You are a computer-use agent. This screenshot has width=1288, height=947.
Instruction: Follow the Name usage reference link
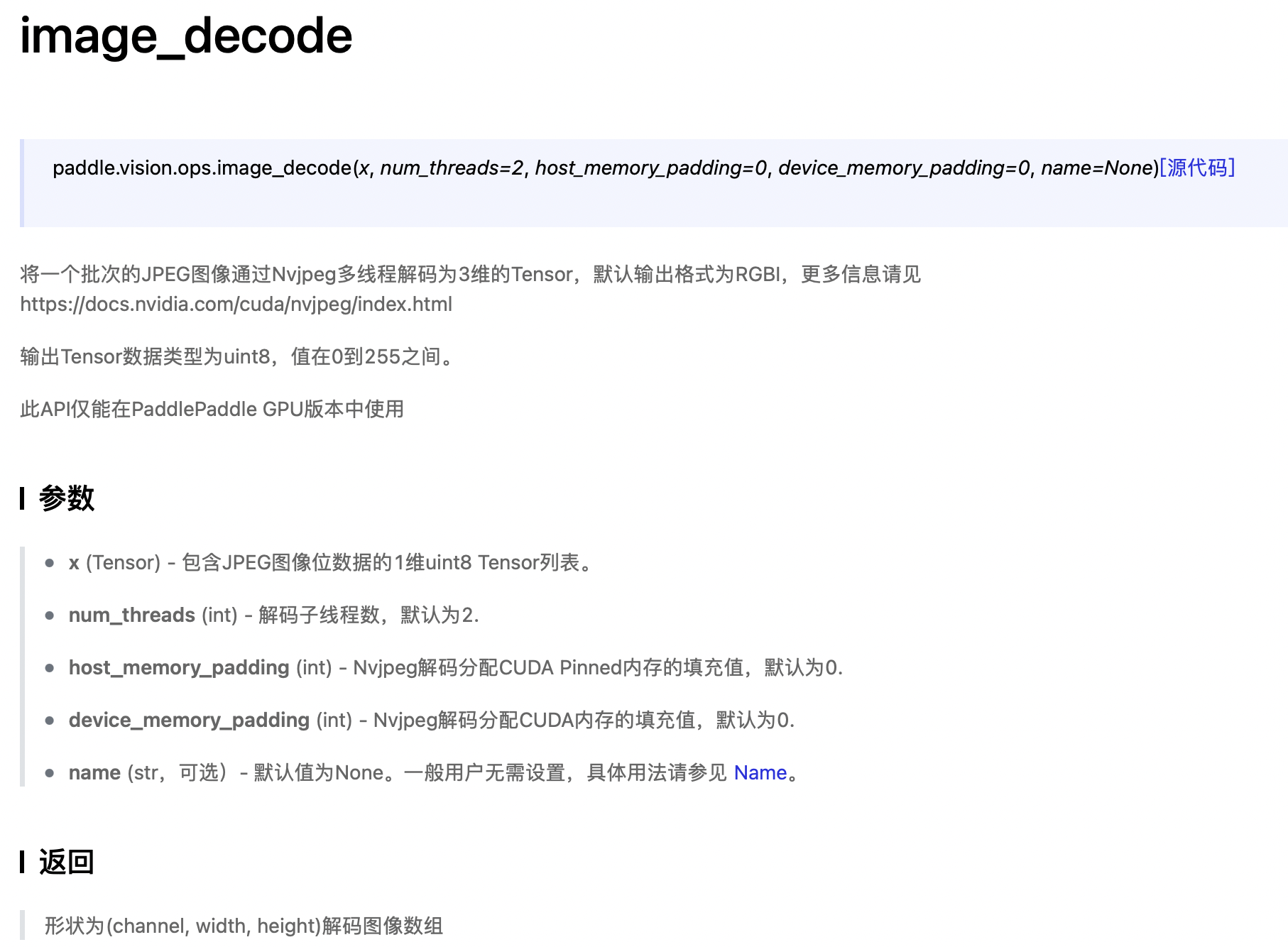[x=760, y=772]
